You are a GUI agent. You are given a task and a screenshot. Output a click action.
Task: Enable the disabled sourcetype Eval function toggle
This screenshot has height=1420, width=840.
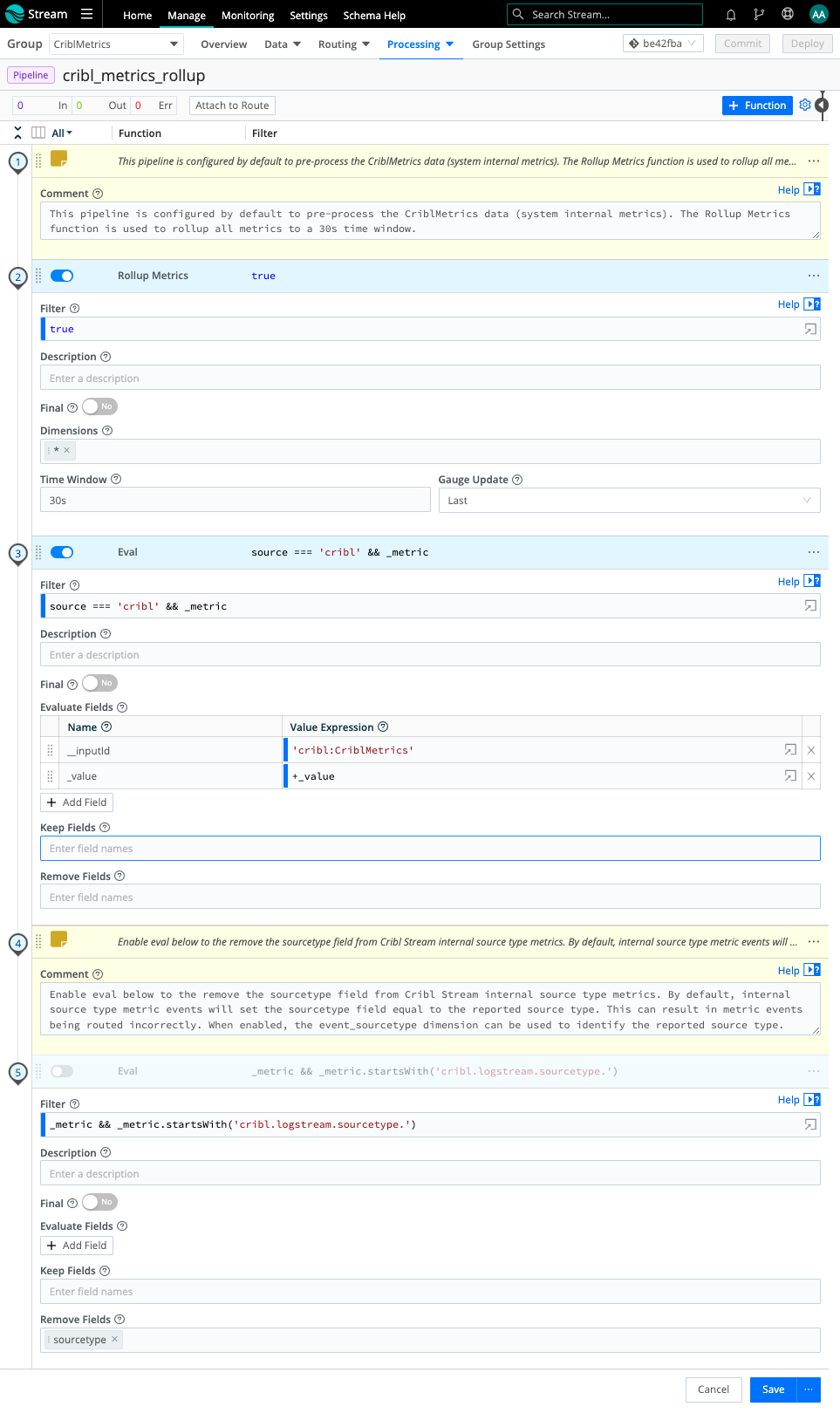(62, 1071)
